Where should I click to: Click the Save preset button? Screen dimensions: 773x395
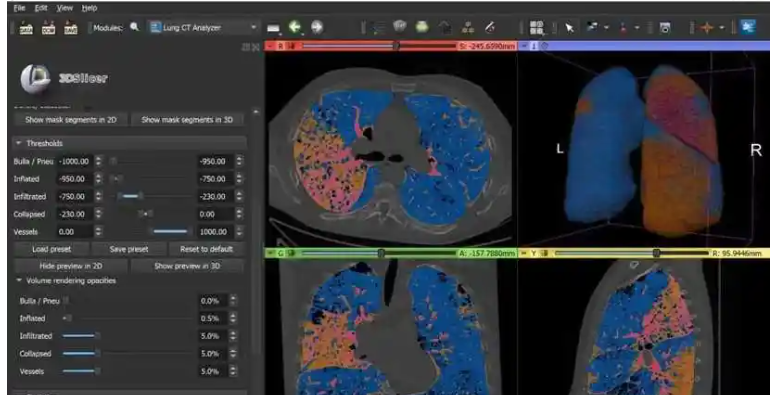[129, 249]
